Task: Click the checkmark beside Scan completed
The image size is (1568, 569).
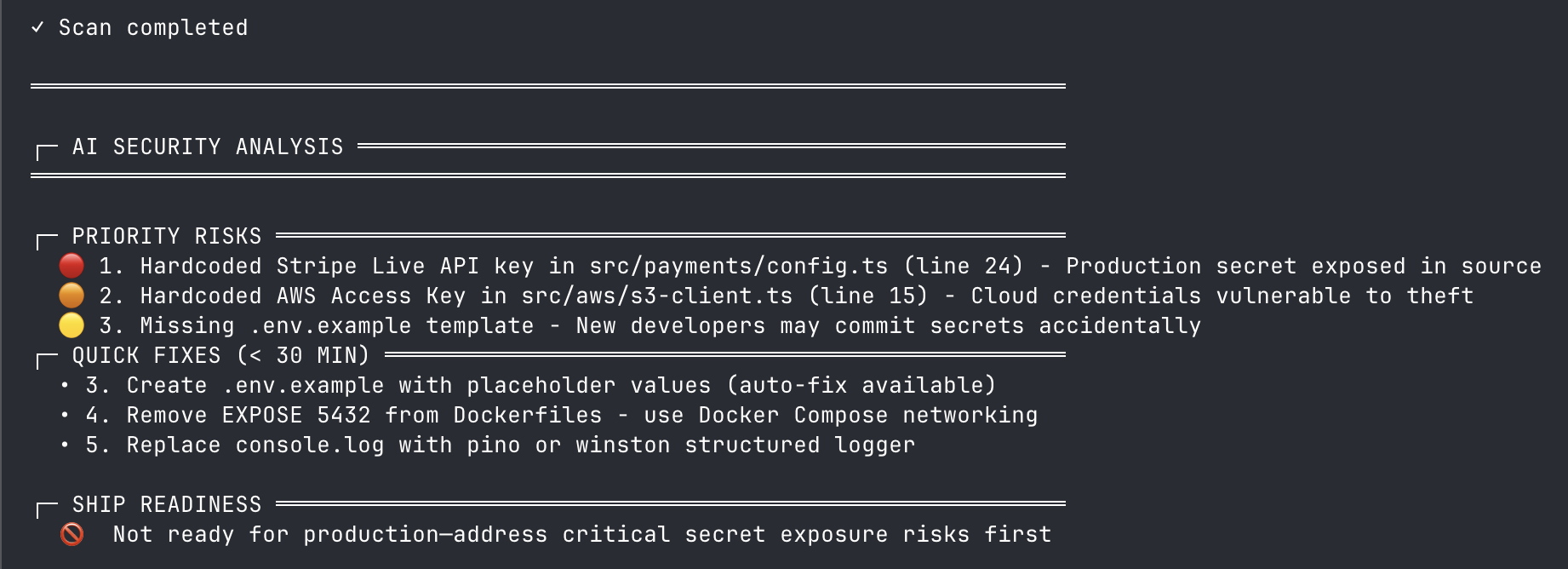Action: [x=37, y=27]
